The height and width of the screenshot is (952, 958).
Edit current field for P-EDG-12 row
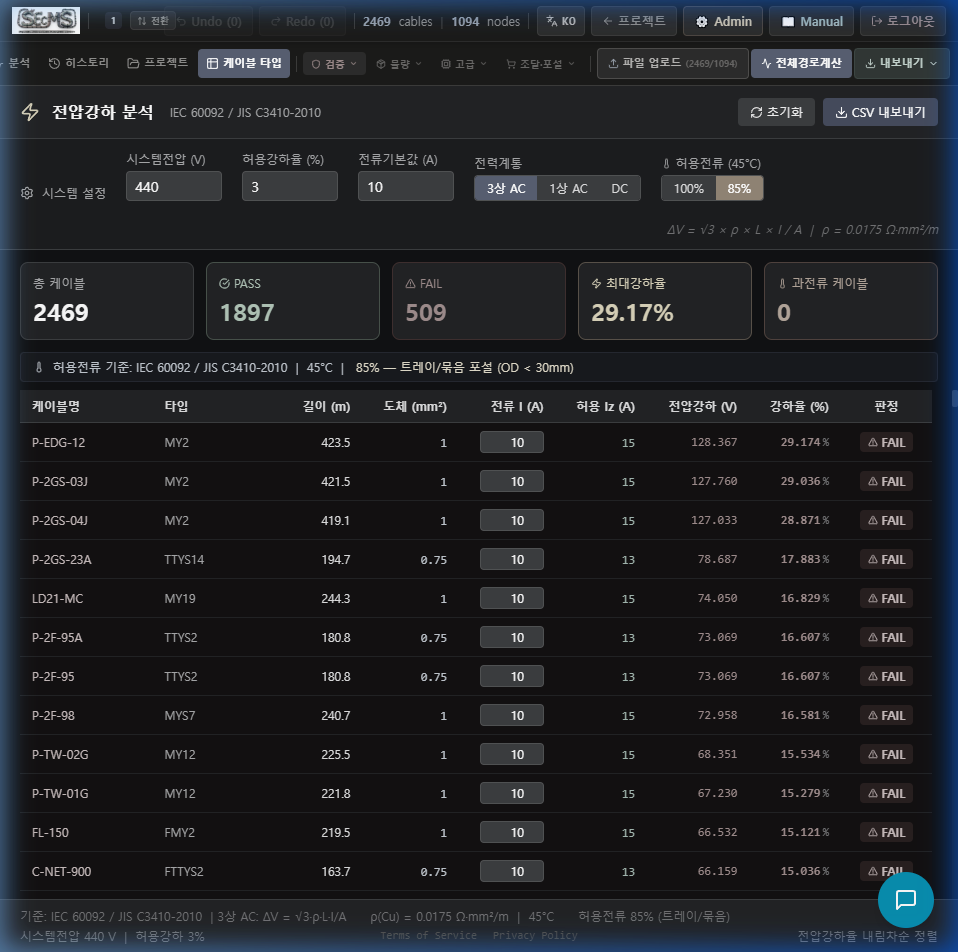point(512,442)
